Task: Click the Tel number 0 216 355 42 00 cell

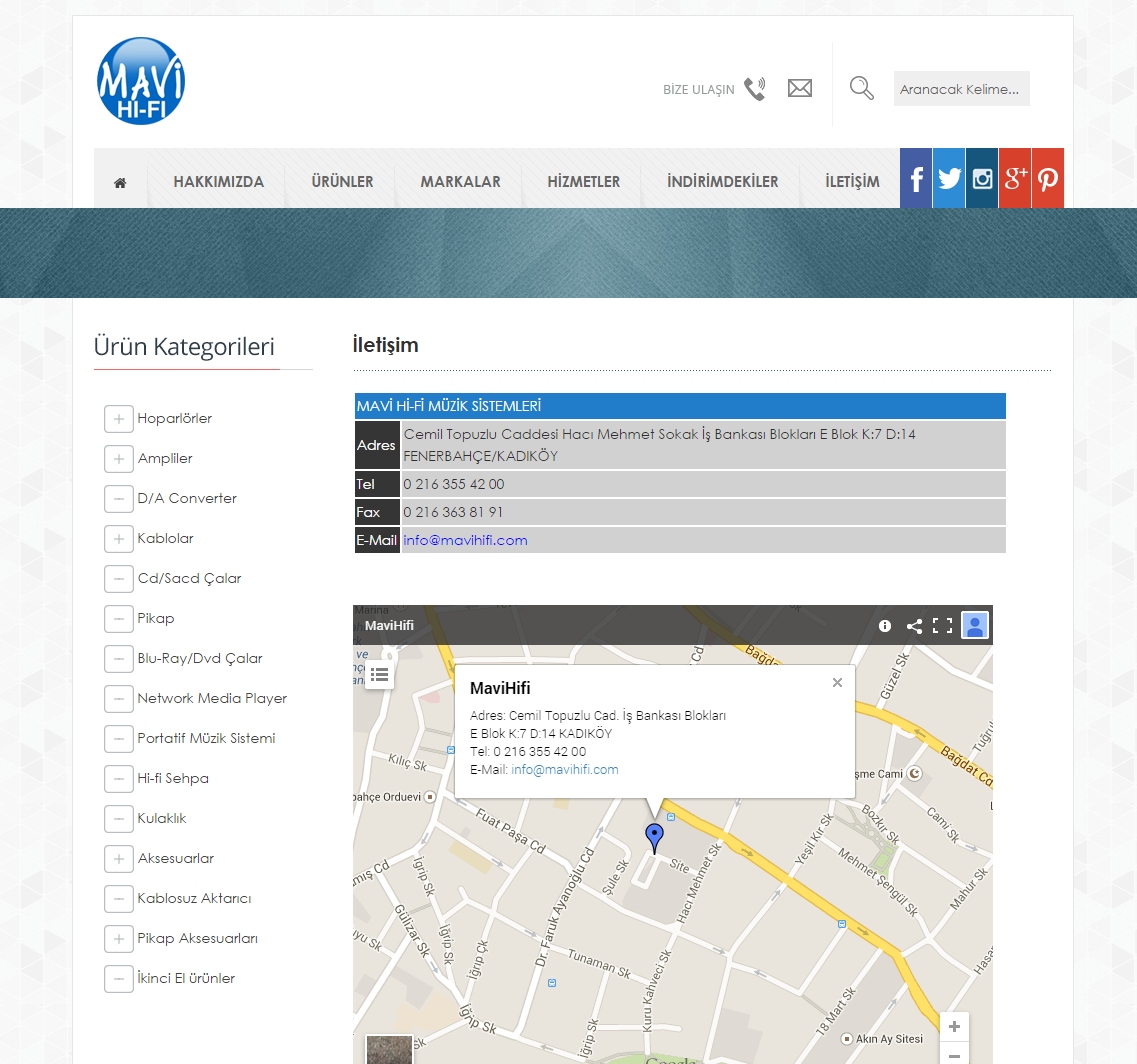Action: pos(703,484)
